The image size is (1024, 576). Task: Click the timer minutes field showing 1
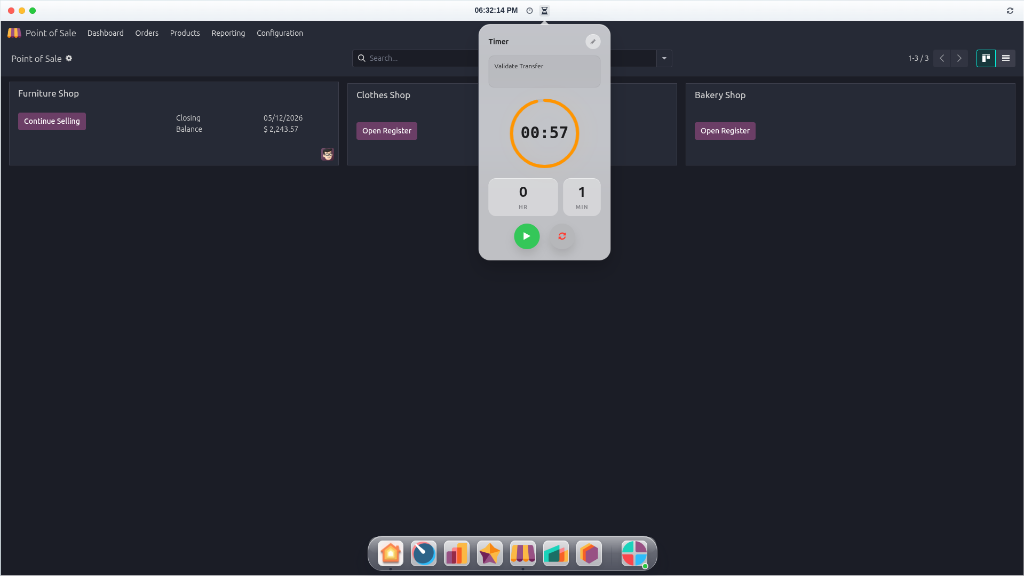pyautogui.click(x=581, y=197)
